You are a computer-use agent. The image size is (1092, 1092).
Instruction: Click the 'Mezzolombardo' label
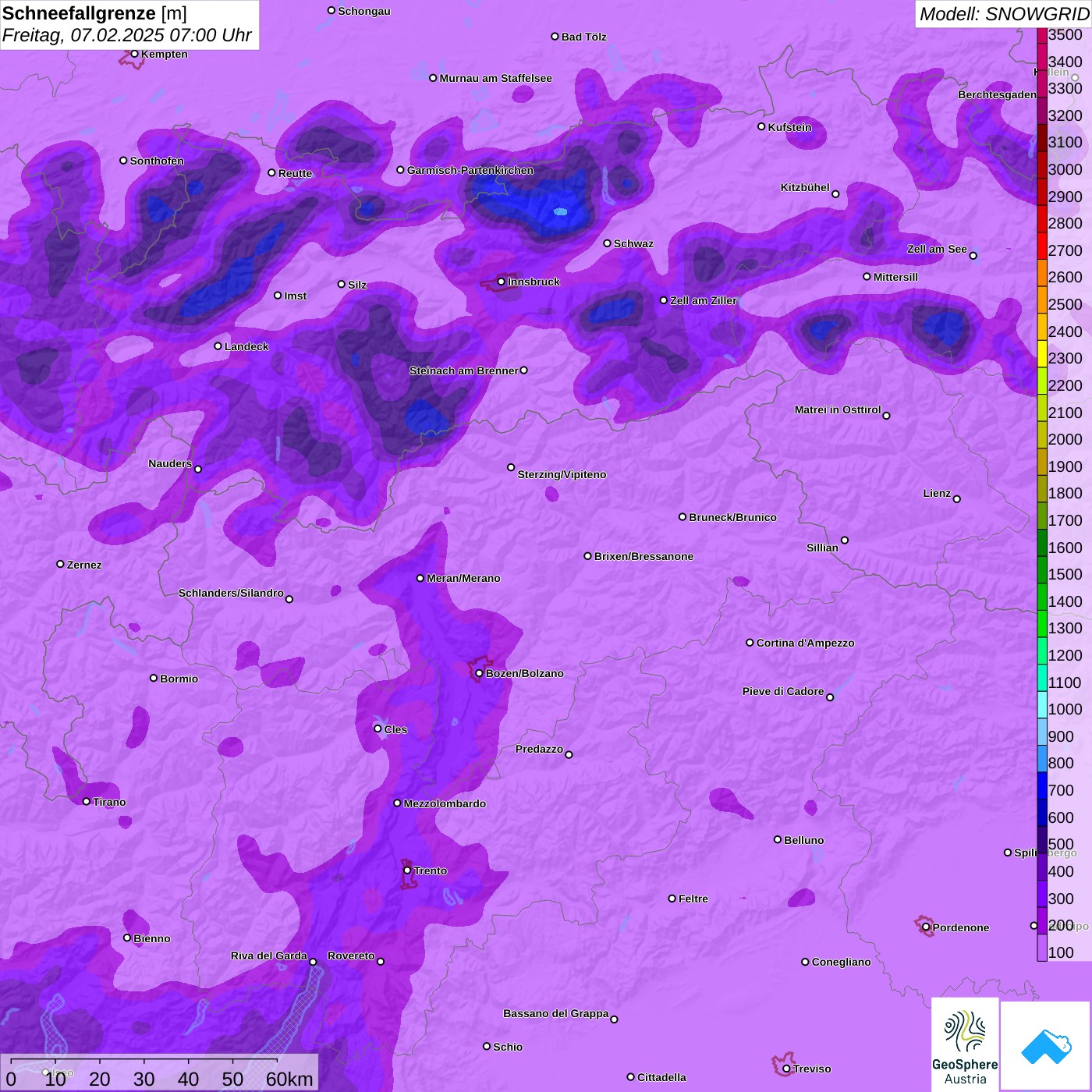point(445,803)
